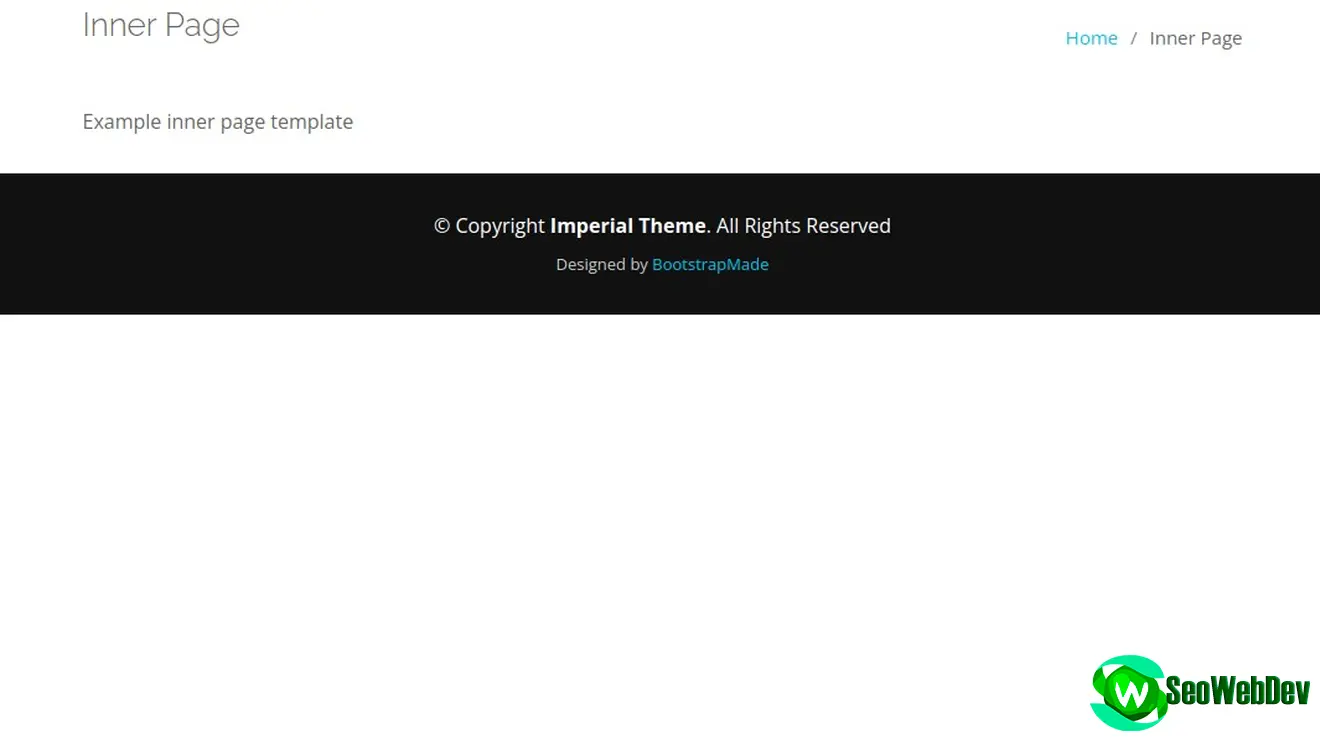Click the copyright © symbol in footer
This screenshot has height=742, width=1320.
click(x=442, y=226)
